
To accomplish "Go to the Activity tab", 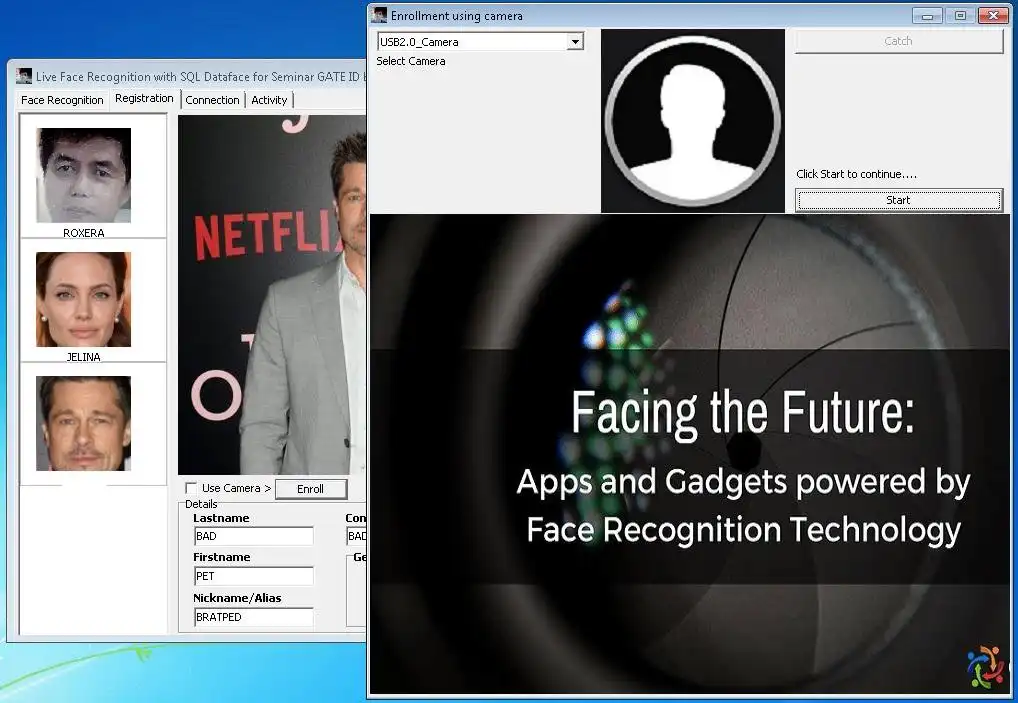I will pos(269,100).
